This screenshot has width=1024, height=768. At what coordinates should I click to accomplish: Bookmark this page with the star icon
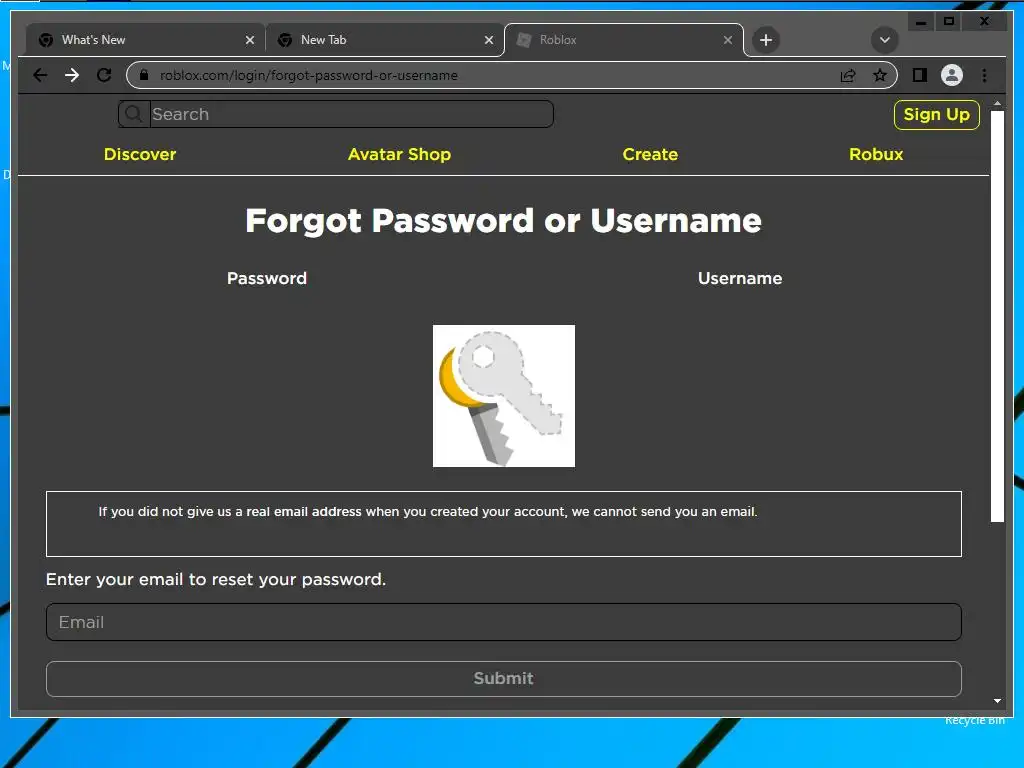pos(880,75)
